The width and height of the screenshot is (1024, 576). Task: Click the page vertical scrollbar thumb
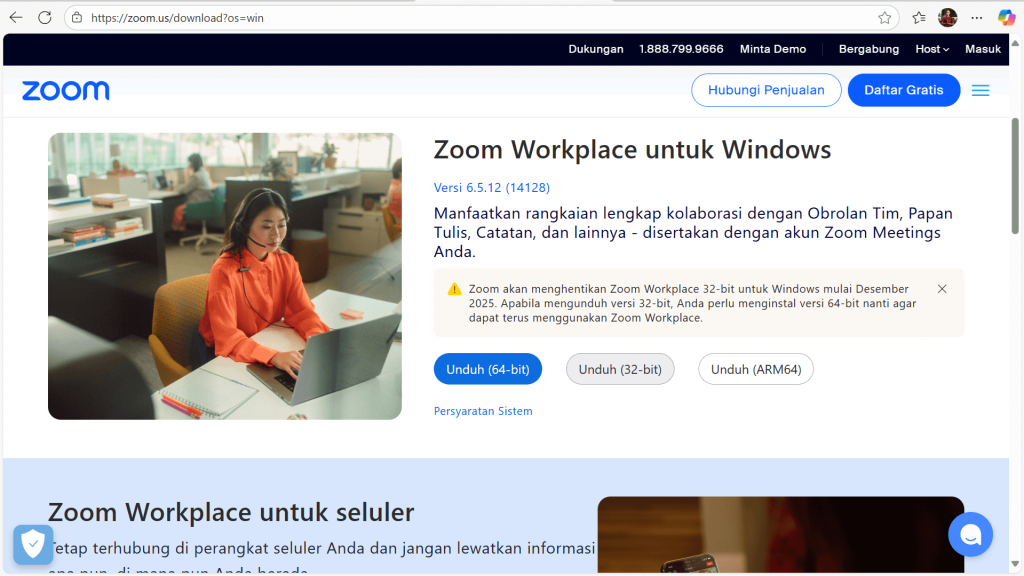pyautogui.click(x=1015, y=175)
